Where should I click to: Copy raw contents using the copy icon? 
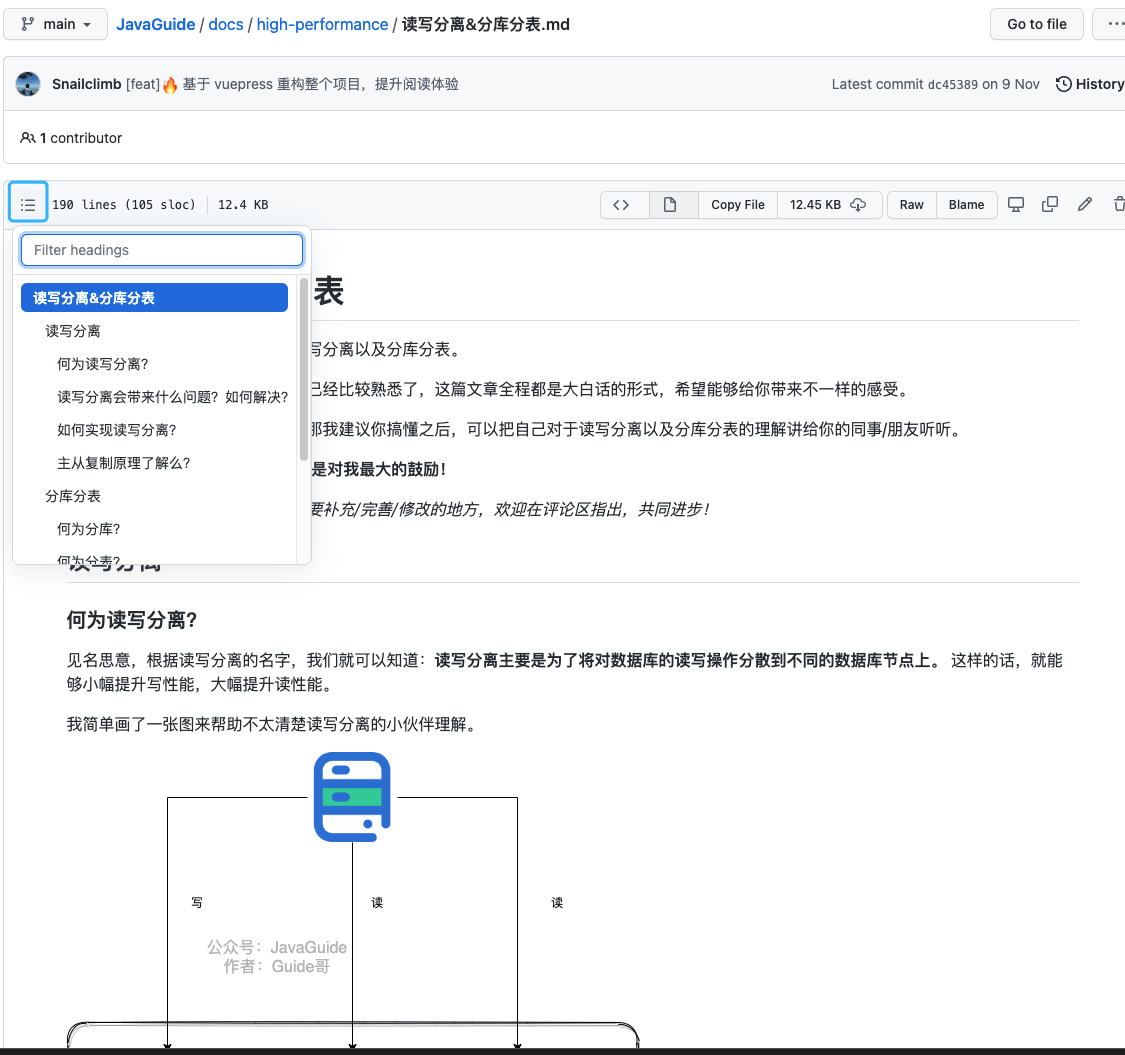(1050, 205)
